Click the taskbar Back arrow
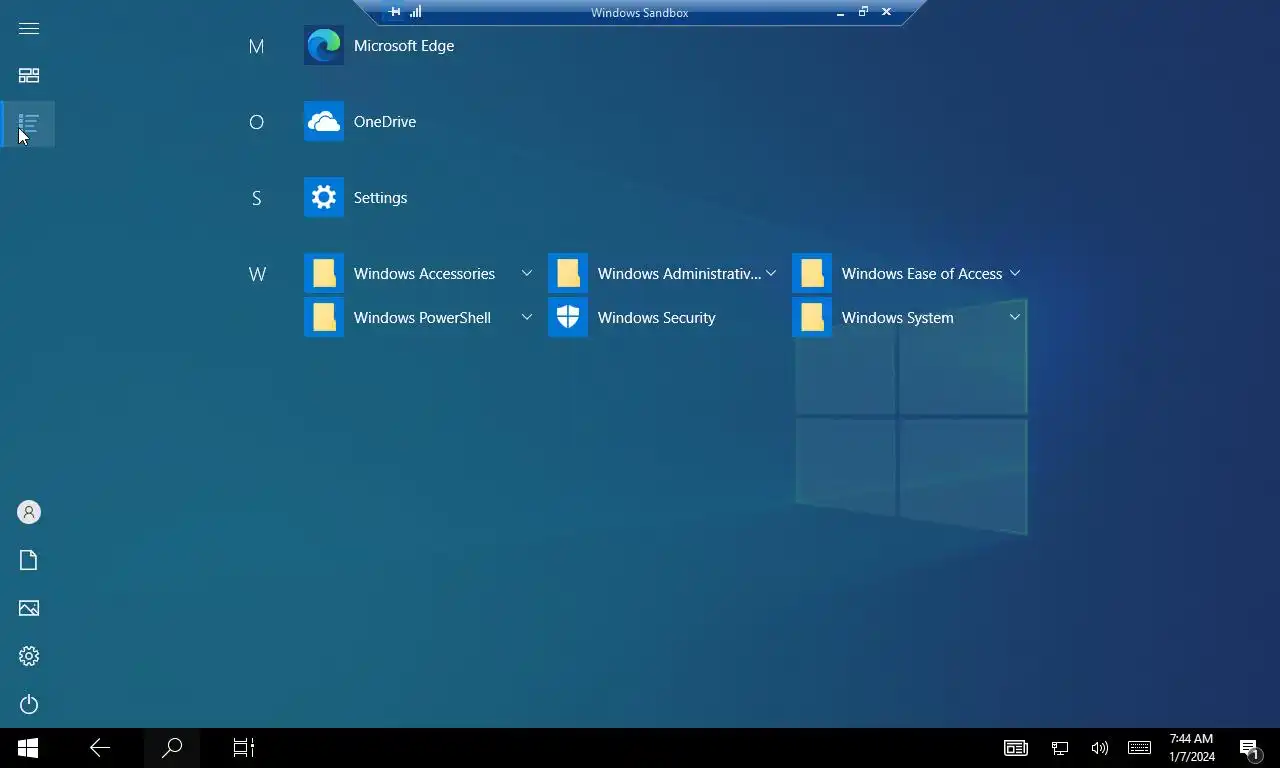 [x=100, y=748]
